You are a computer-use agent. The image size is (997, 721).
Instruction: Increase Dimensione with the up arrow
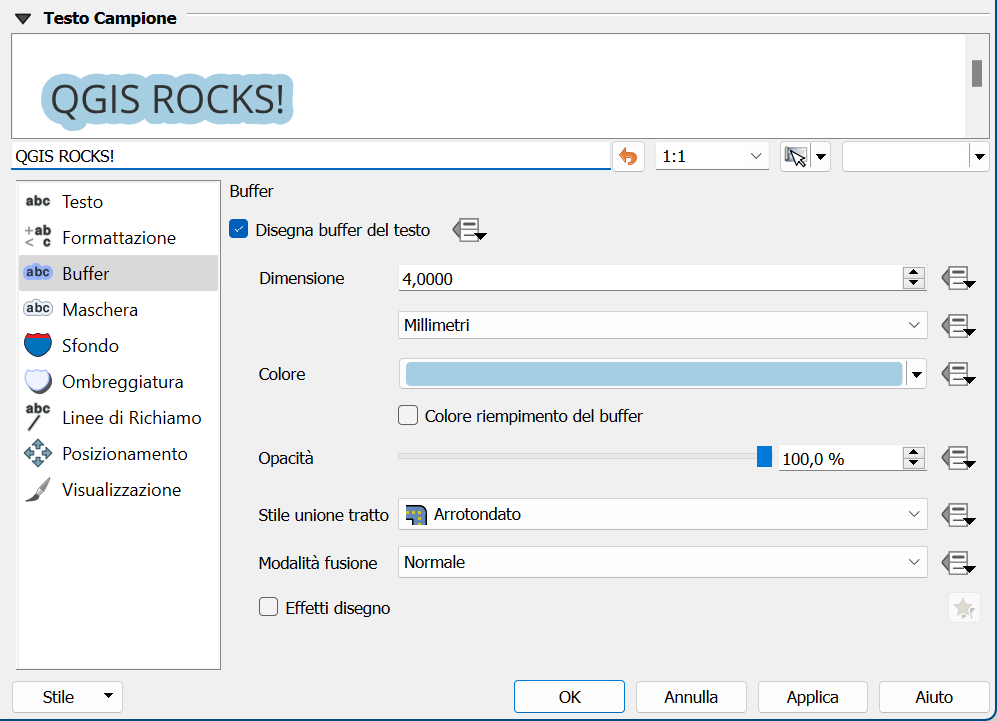[x=914, y=272]
